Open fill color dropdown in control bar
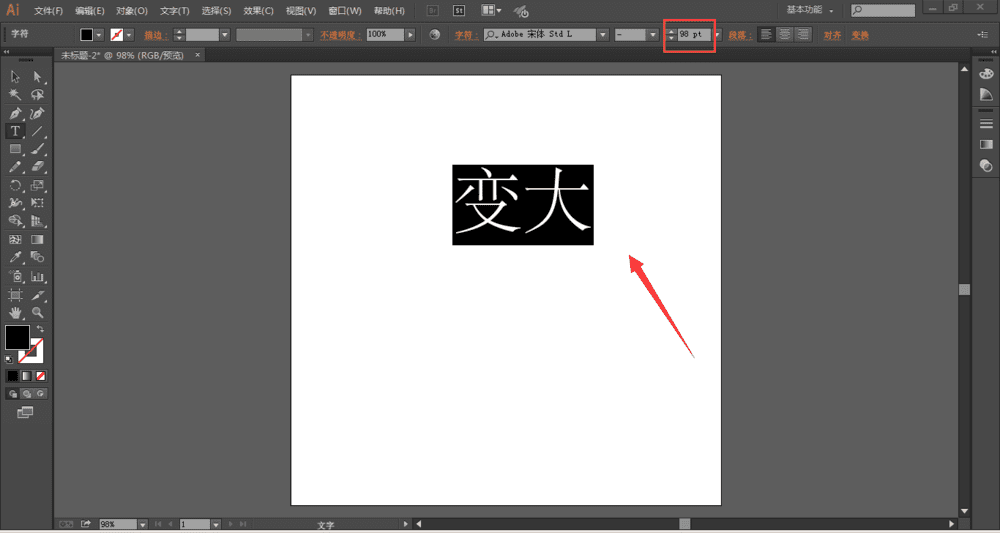1000x533 pixels. coord(99,35)
